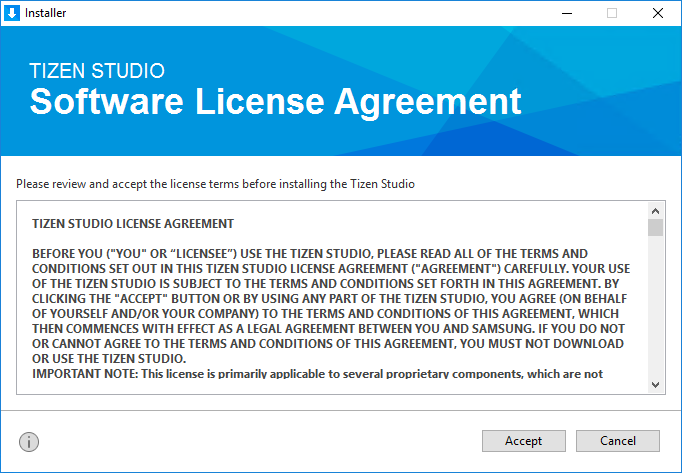
Task: Click the 'Installer' title bar text
Action: (46, 13)
